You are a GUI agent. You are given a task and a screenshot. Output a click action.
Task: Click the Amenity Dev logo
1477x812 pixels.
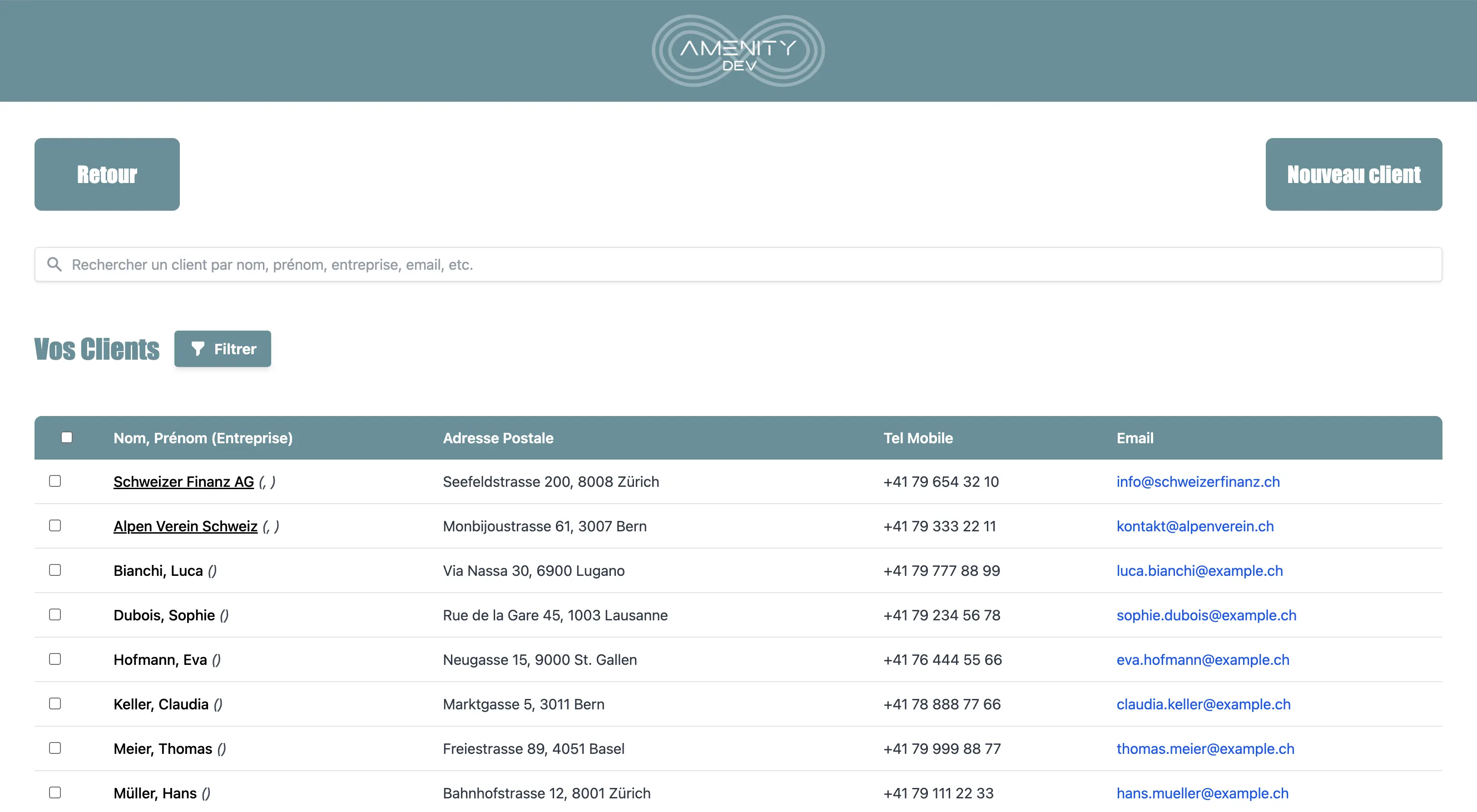(x=738, y=50)
